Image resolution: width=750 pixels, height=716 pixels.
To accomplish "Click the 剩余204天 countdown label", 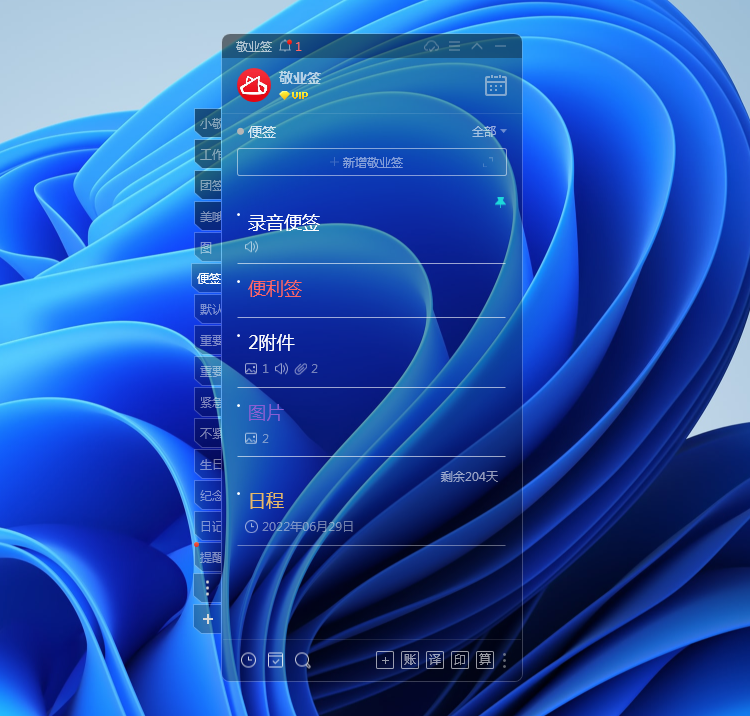I will point(469,476).
